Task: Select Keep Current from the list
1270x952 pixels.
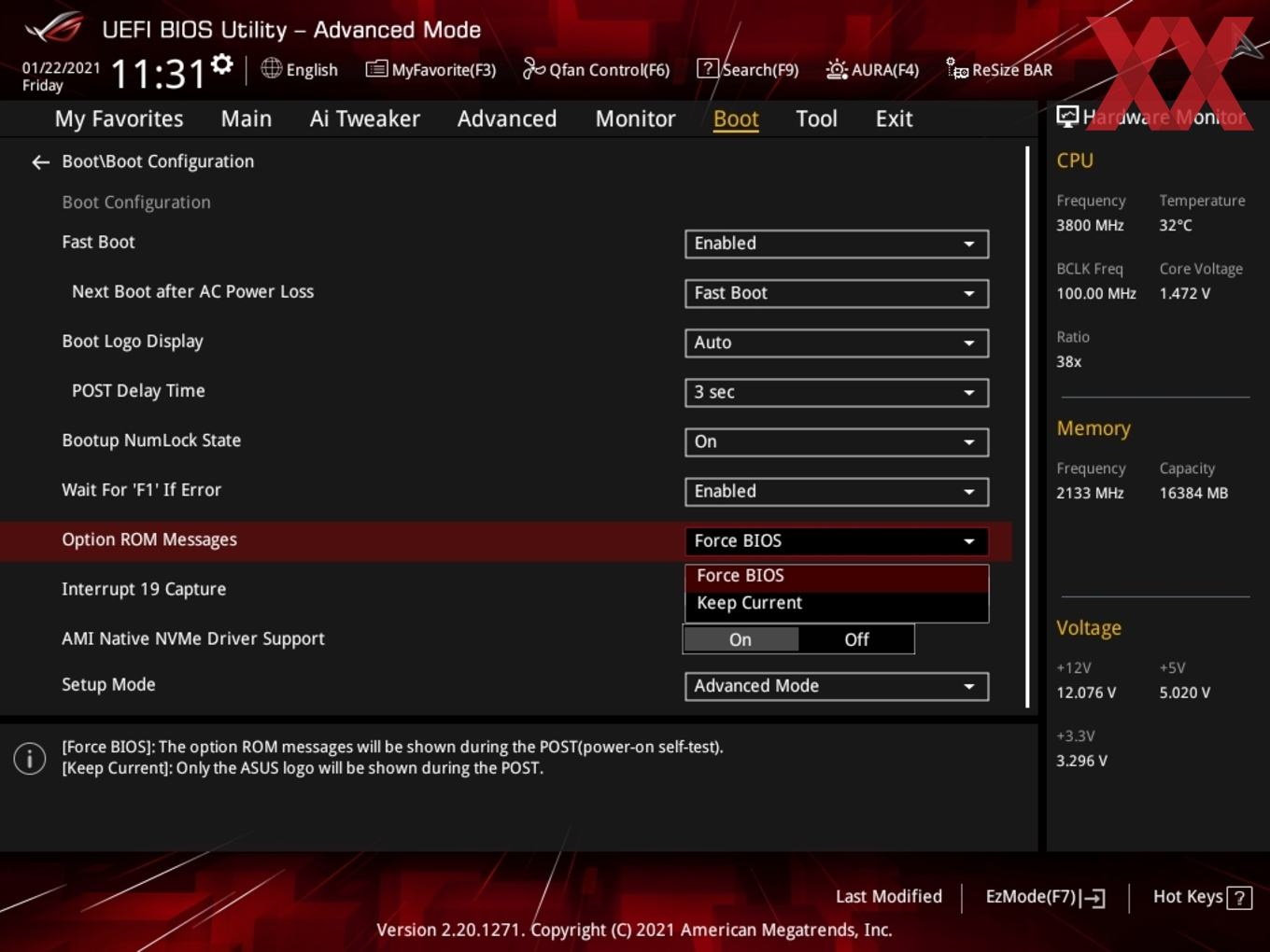Action: pos(837,603)
